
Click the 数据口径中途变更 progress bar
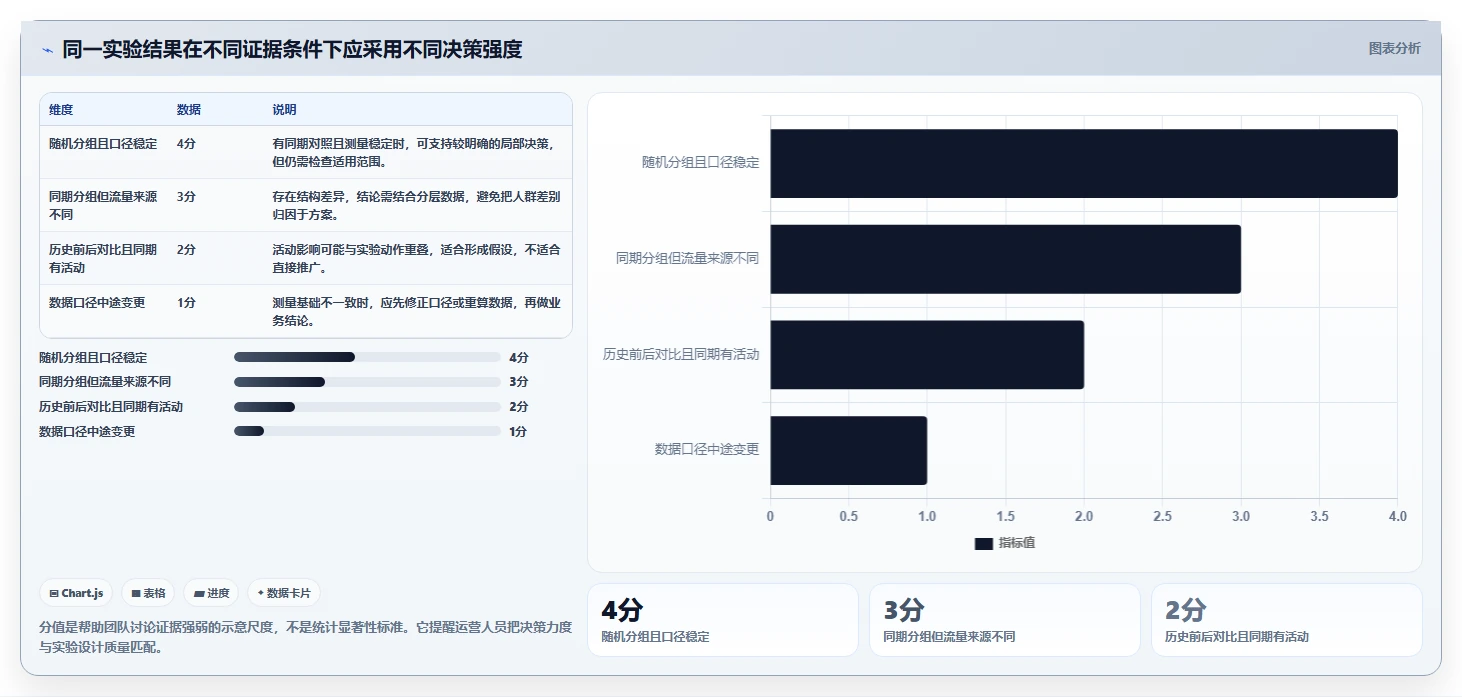point(367,431)
